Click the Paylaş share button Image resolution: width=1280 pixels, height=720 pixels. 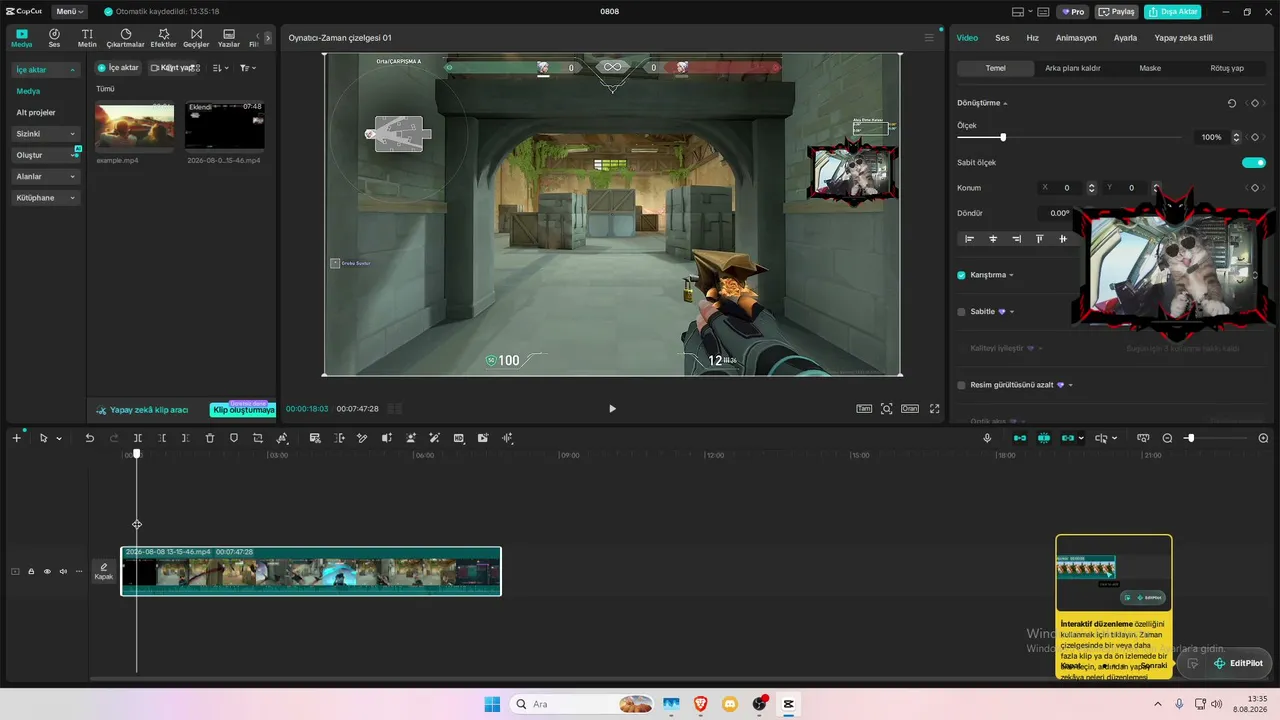[1117, 12]
